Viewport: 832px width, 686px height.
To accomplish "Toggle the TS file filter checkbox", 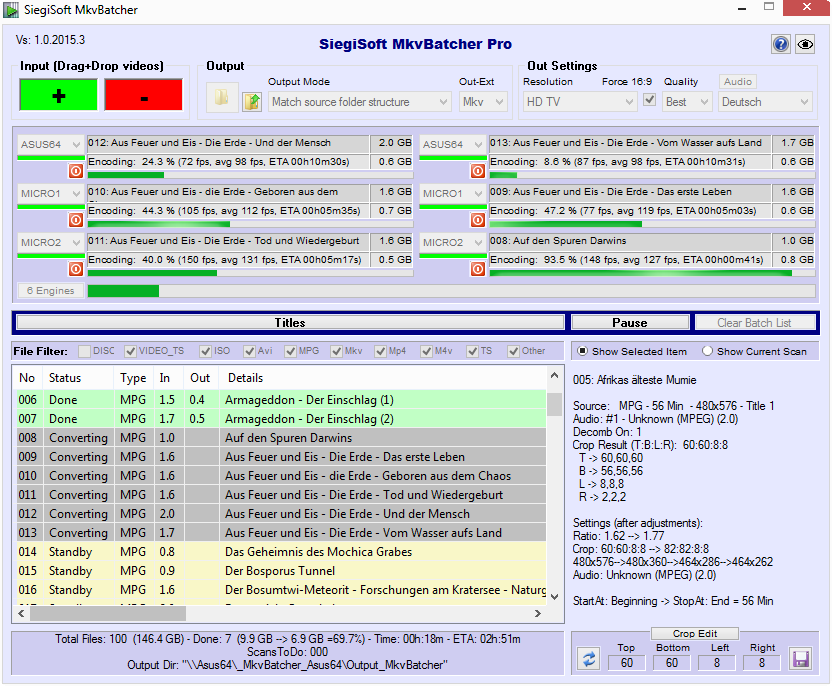I will (x=472, y=351).
